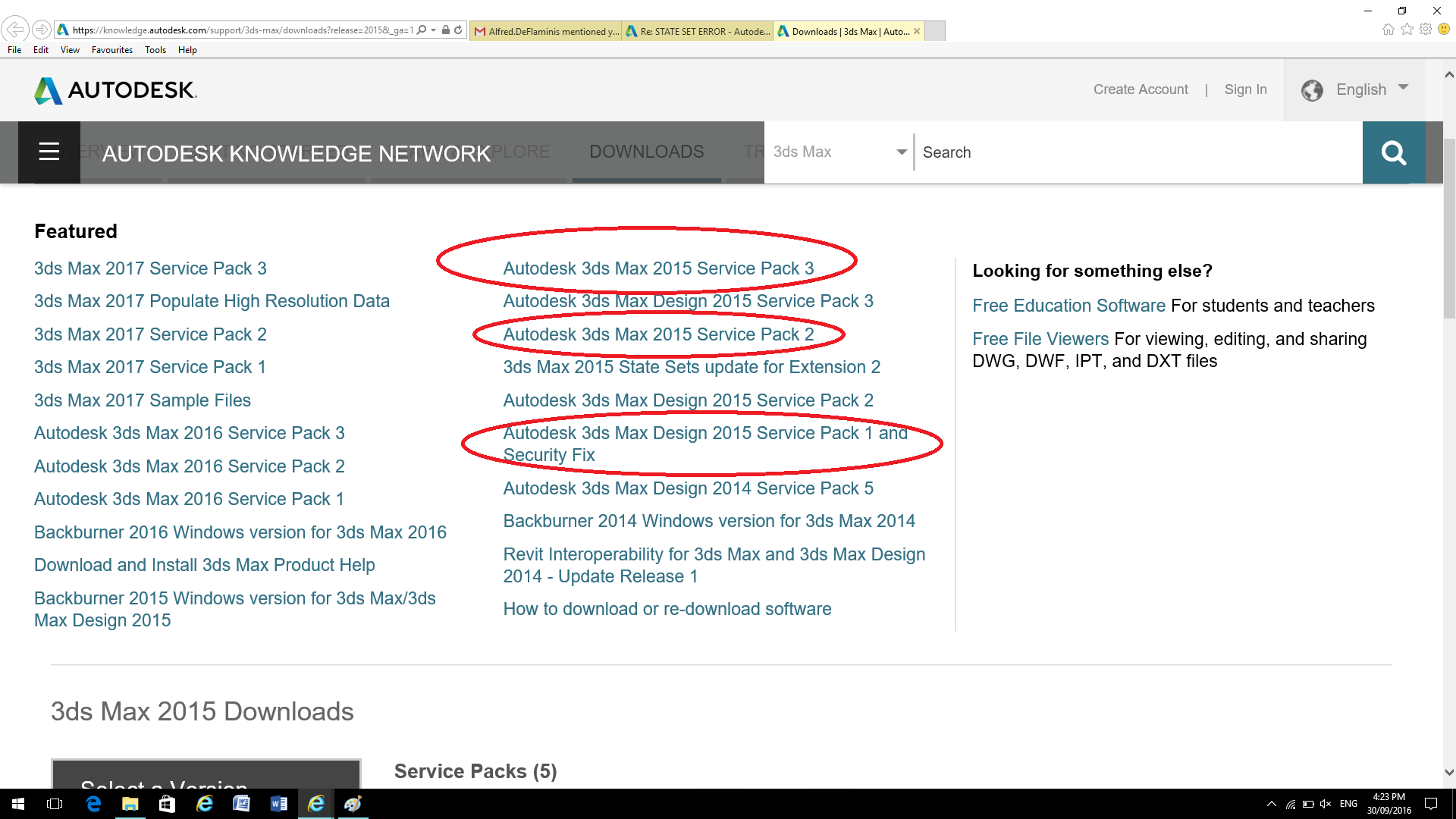The image size is (1456, 819).
Task: Click the teal search magnifier button
Action: [1393, 152]
